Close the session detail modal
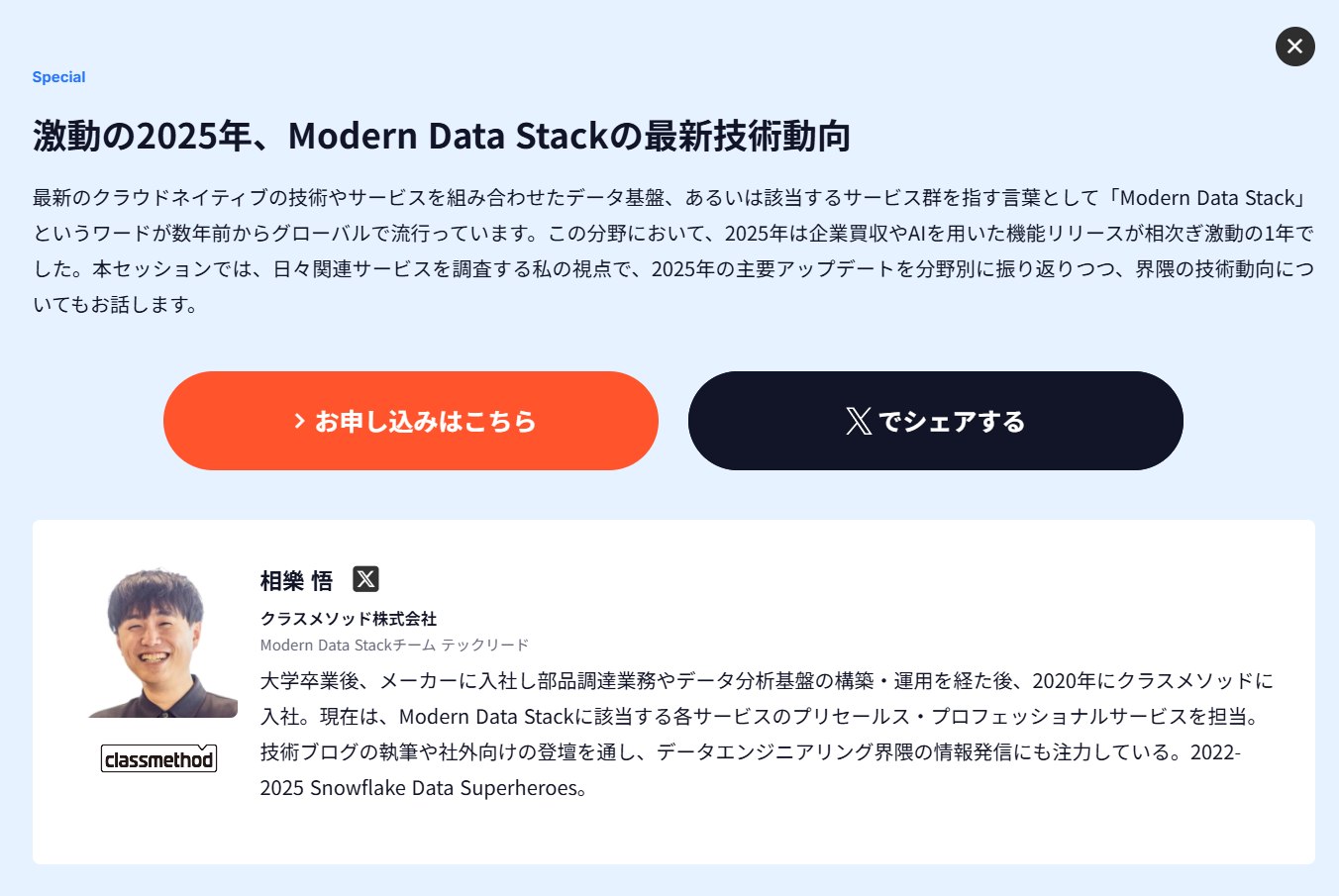Viewport: 1339px width, 896px height. click(x=1294, y=47)
